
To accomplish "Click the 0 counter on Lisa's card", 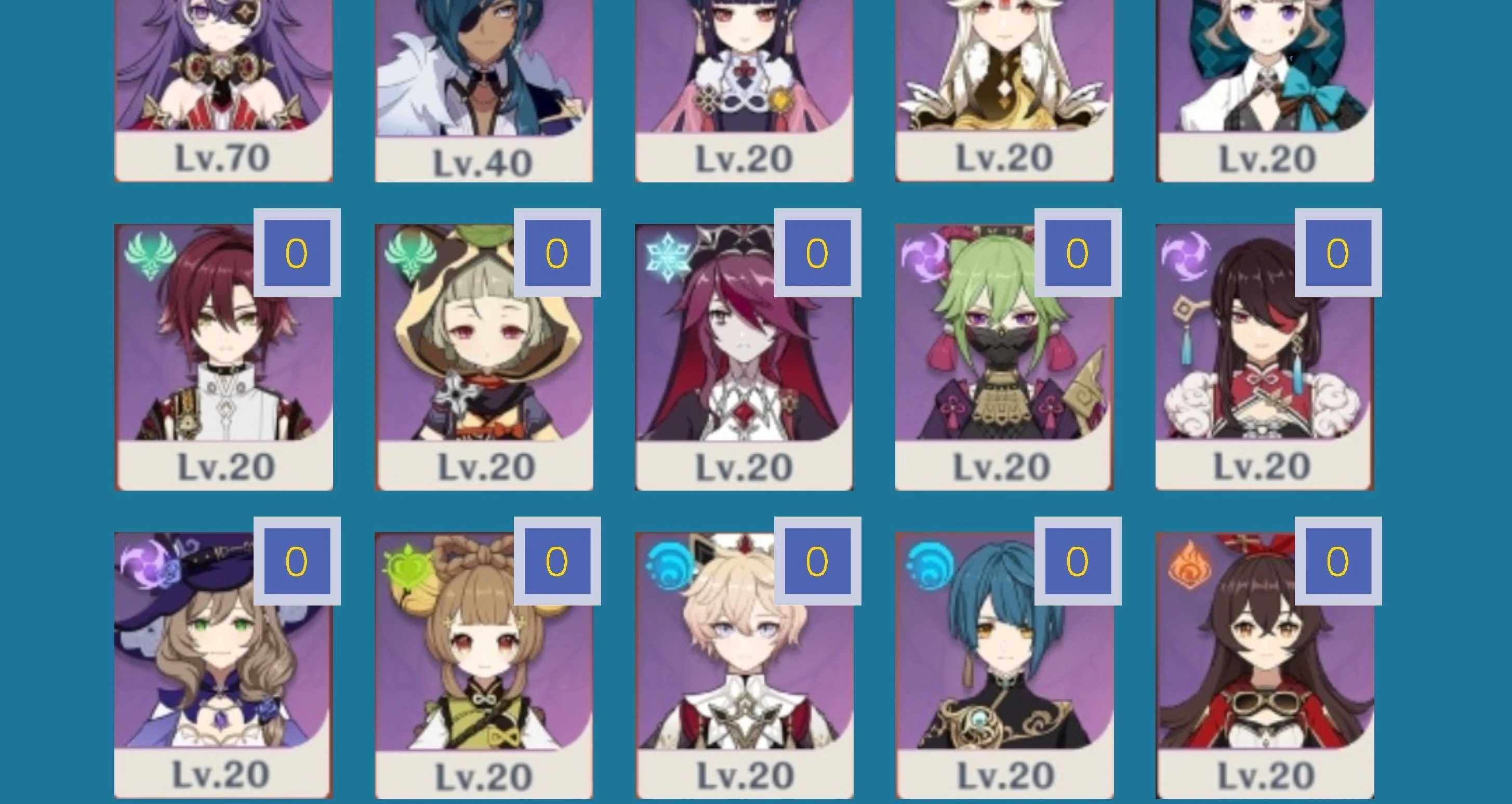I will point(297,561).
